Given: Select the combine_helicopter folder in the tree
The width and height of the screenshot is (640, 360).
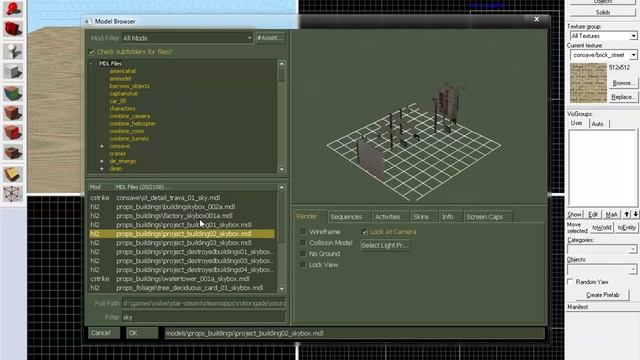Looking at the screenshot, I should point(132,124).
